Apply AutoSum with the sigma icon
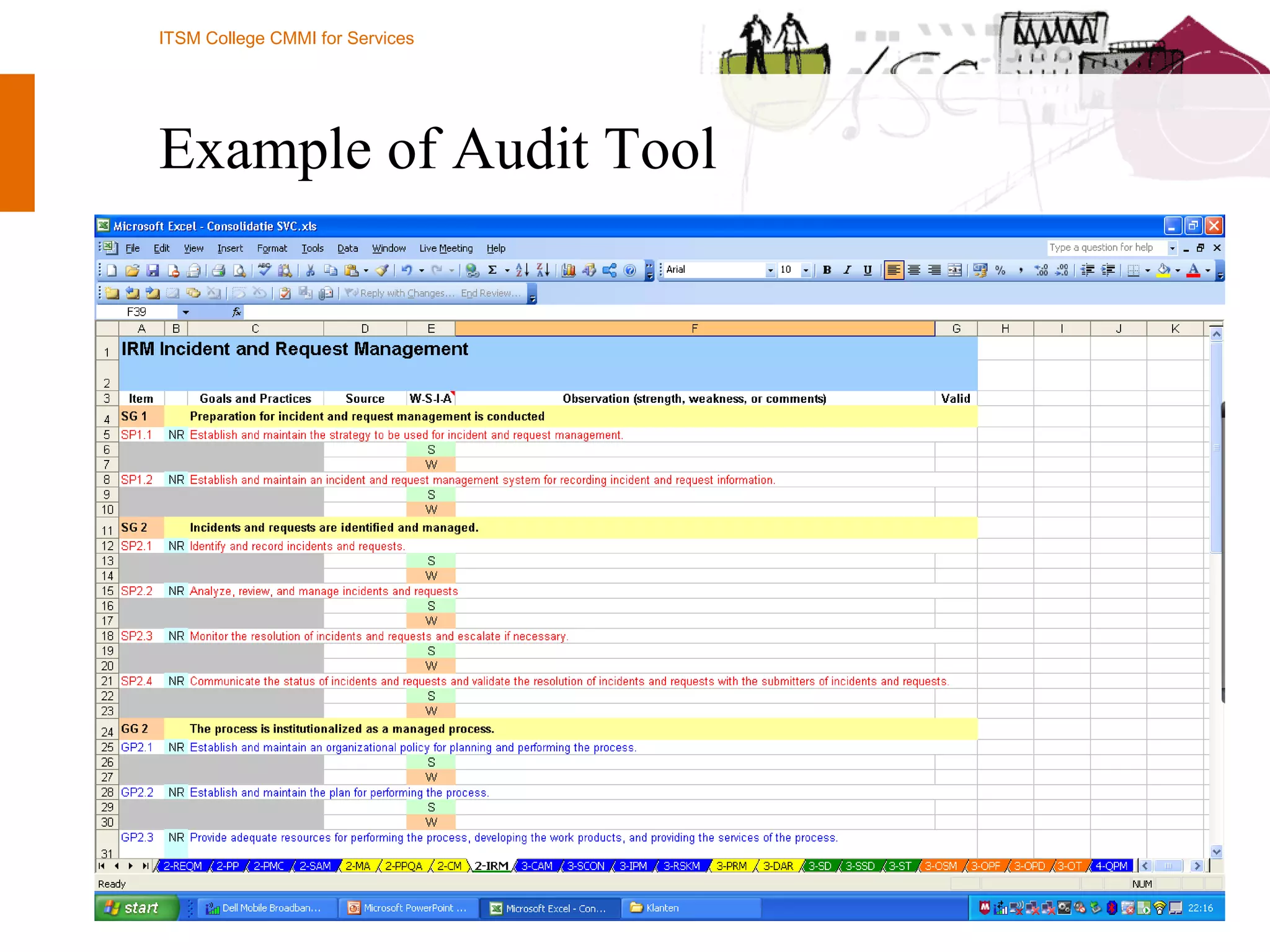 point(492,270)
